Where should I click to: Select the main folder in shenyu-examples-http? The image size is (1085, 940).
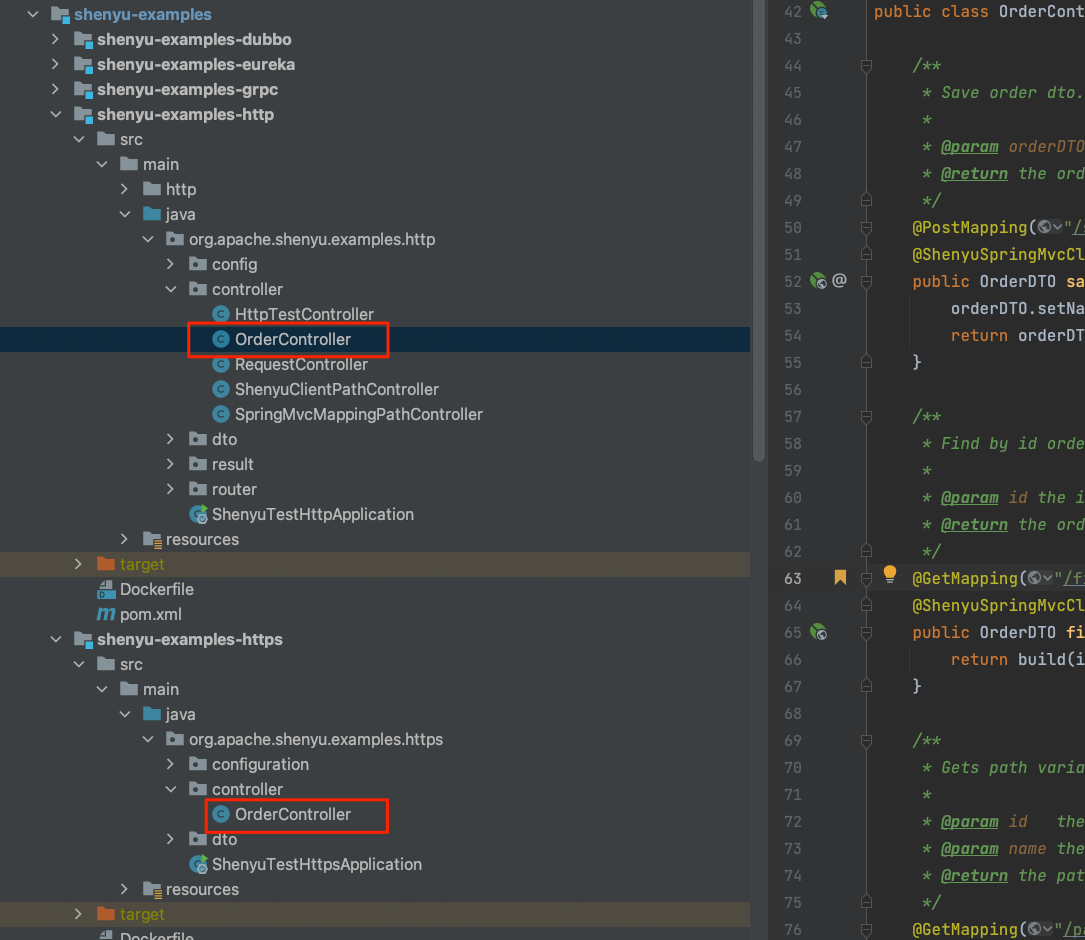tap(161, 164)
